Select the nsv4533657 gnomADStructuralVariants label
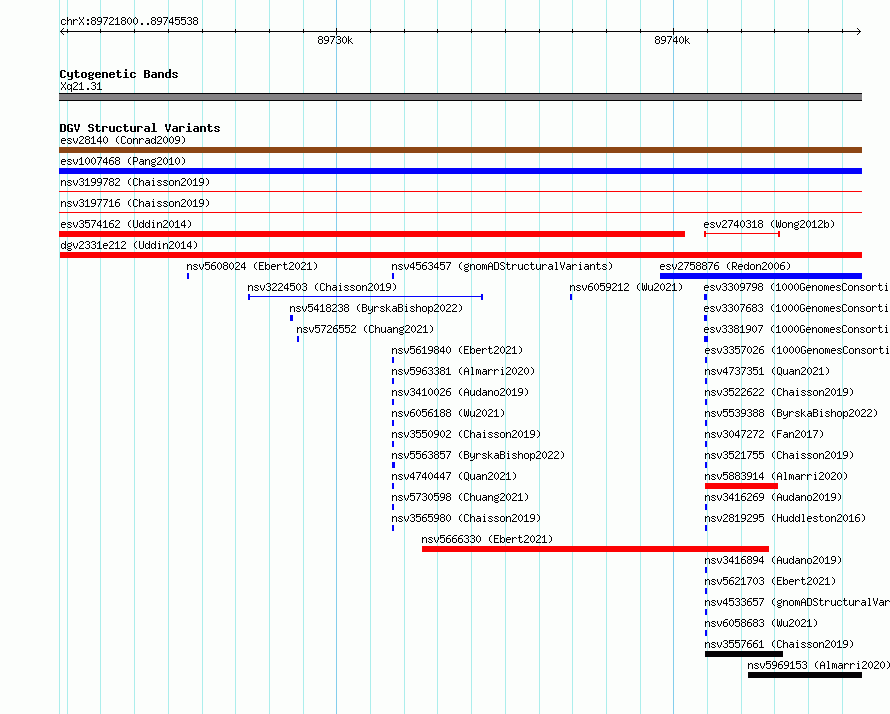The height and width of the screenshot is (714, 890). click(x=797, y=602)
